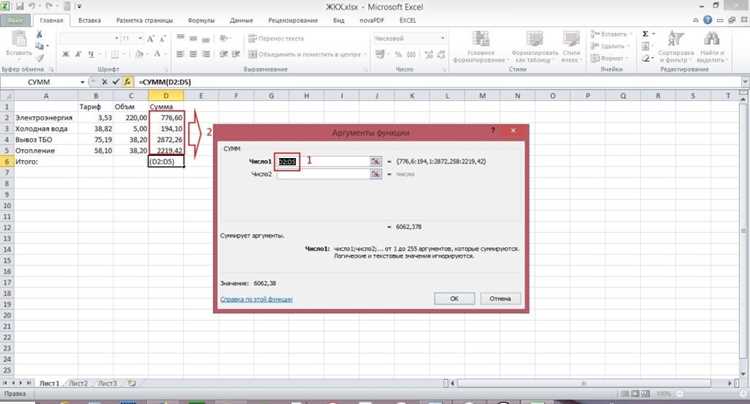Toggle bold (Ж) formatting
This screenshot has height=404, width=750.
point(66,54)
